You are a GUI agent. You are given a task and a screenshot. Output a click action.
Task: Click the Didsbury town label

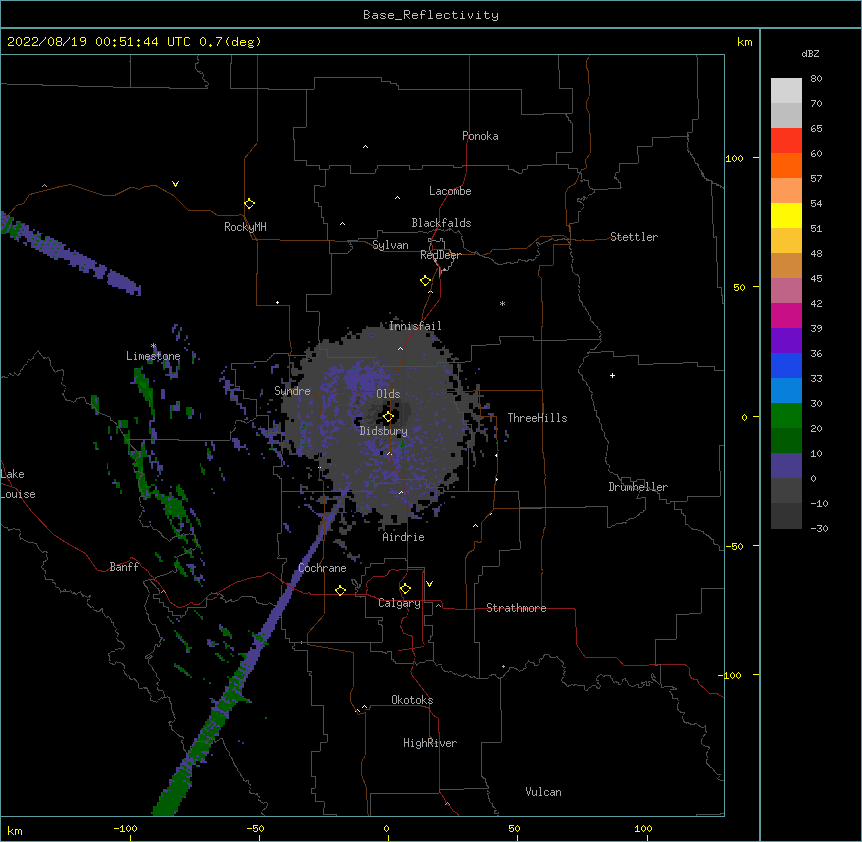coord(384,431)
